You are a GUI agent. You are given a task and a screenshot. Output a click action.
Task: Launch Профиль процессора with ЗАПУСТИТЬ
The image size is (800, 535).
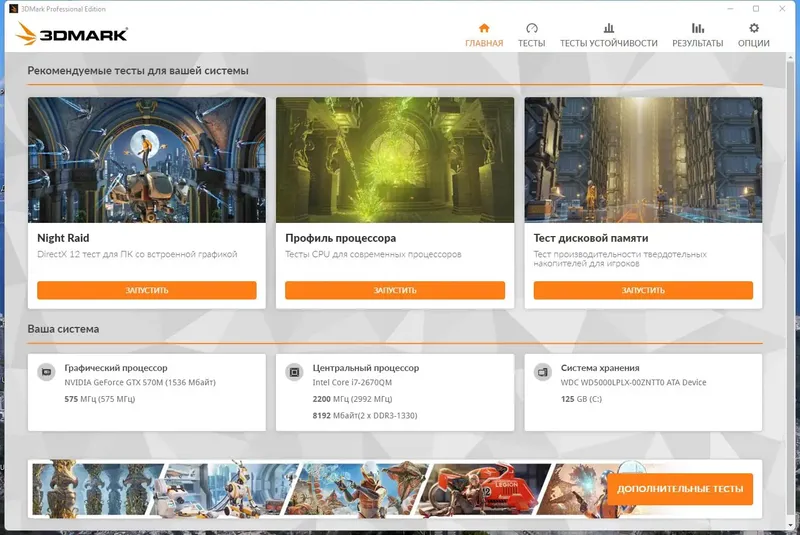(x=395, y=290)
